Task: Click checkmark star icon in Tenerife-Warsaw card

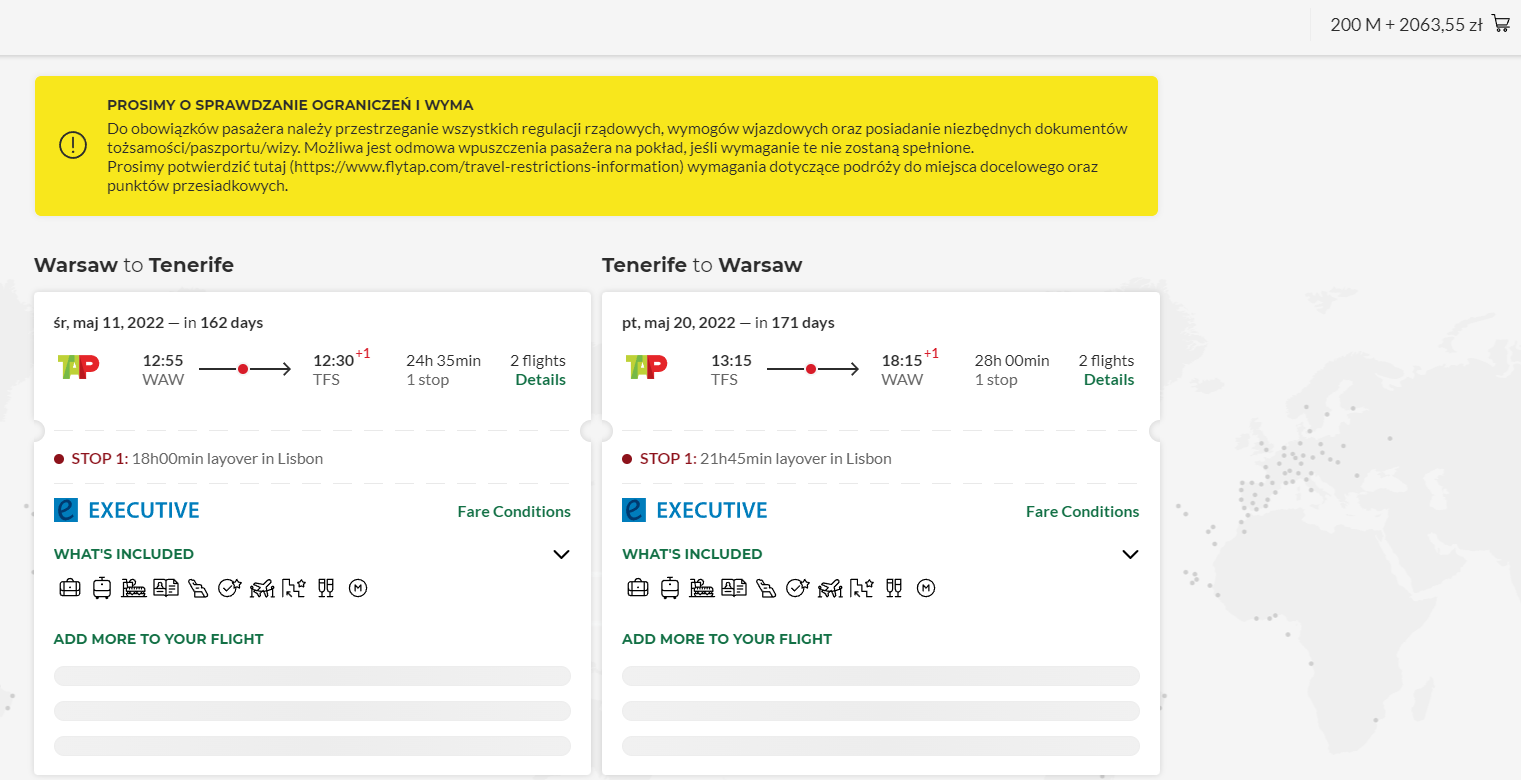Action: [797, 588]
